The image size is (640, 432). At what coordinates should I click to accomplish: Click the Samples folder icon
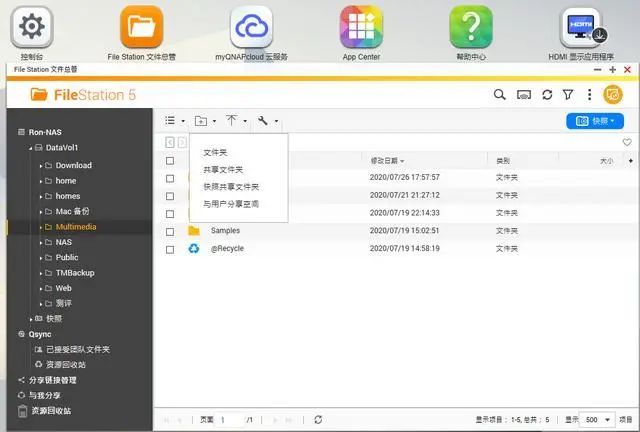click(x=194, y=231)
